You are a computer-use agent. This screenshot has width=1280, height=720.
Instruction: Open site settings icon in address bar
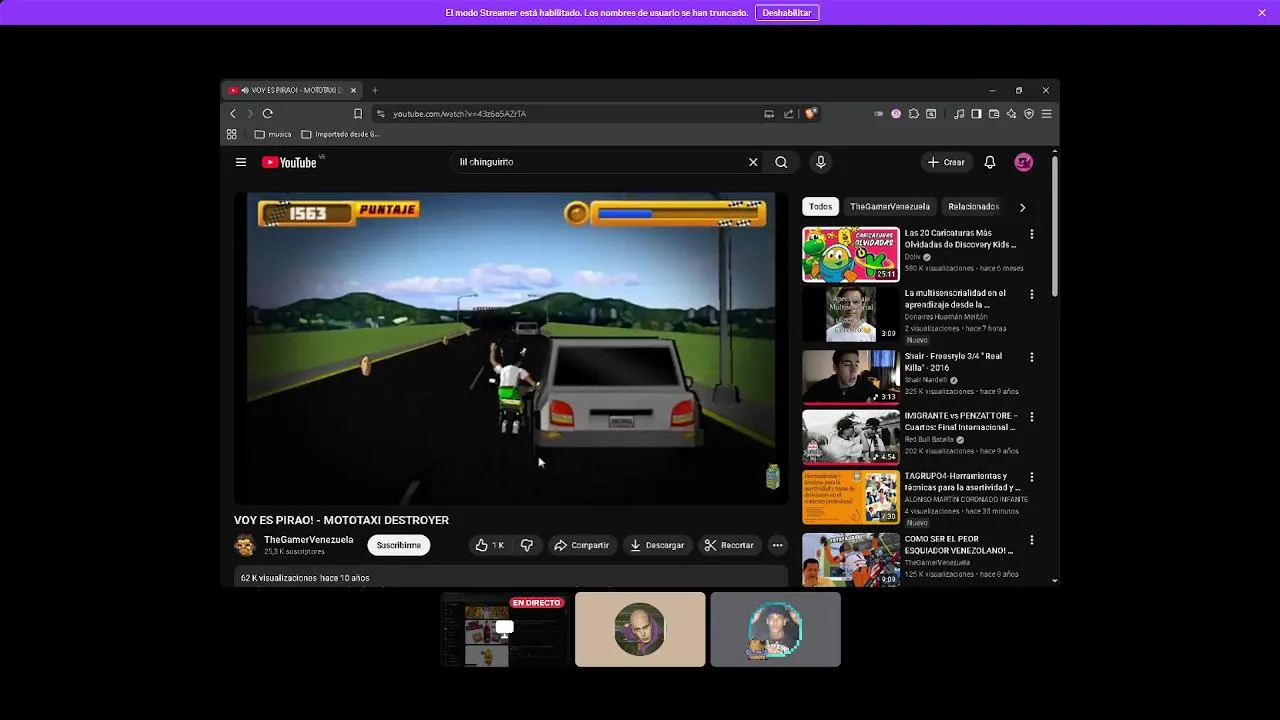381,114
